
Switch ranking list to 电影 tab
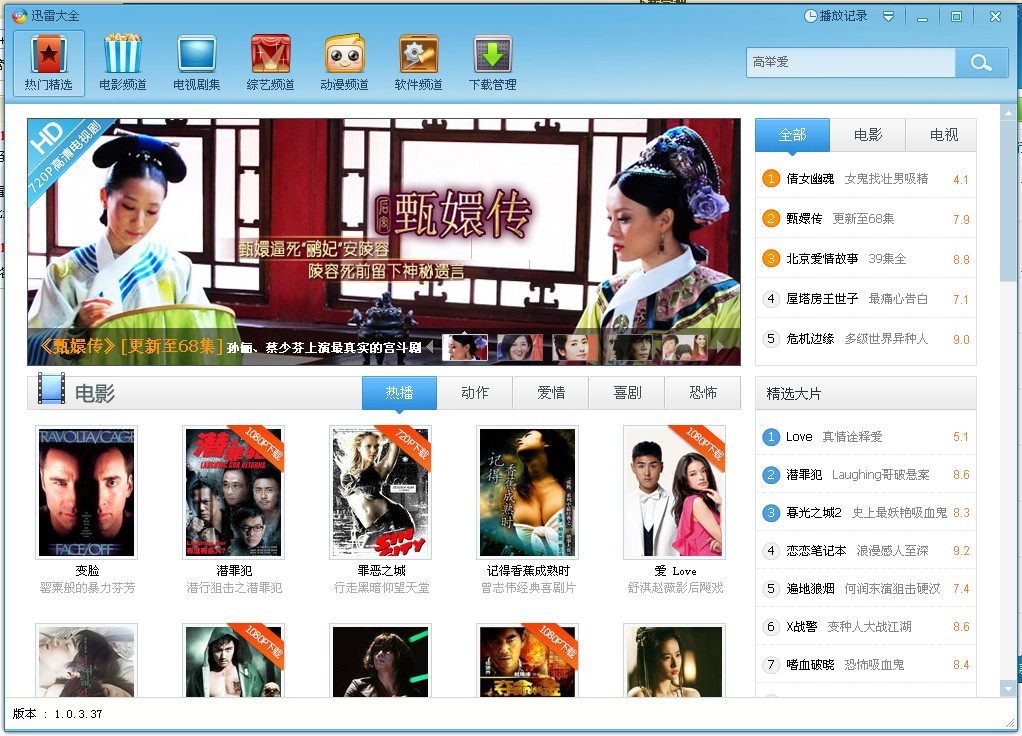(x=868, y=135)
